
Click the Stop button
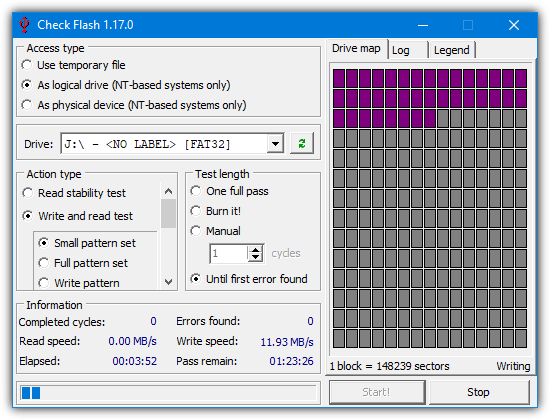tap(478, 392)
